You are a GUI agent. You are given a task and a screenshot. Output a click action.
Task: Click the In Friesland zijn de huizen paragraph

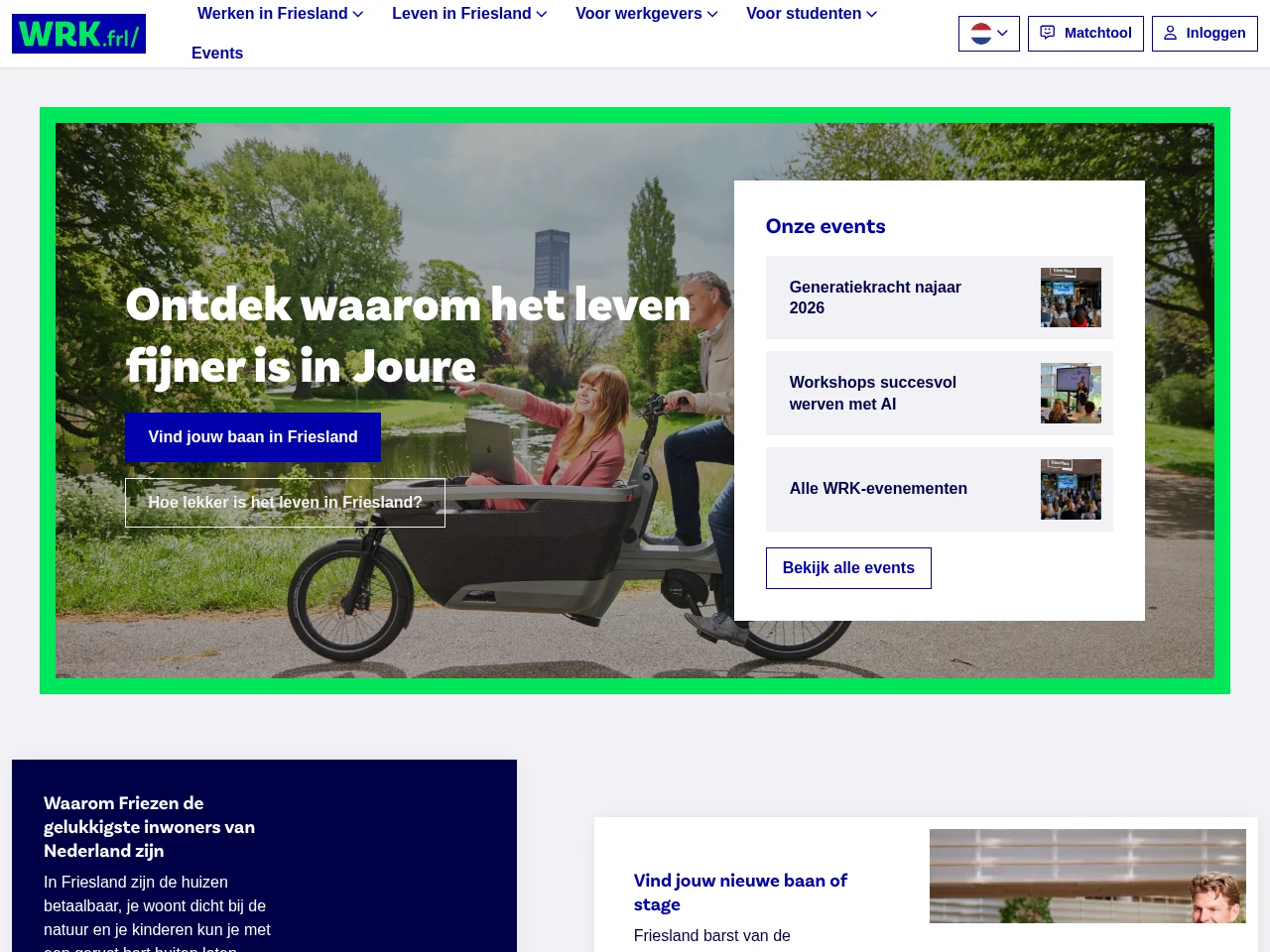tap(159, 911)
